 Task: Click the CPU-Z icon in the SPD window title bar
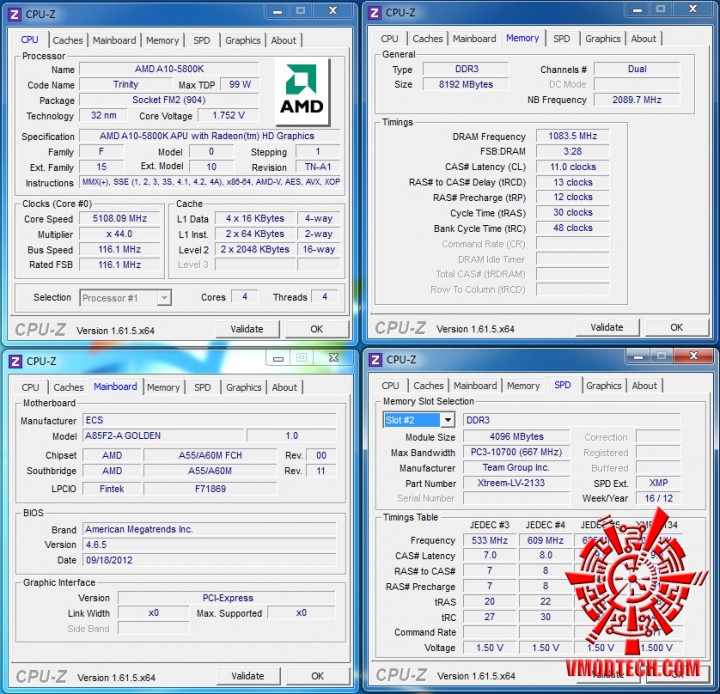tap(375, 360)
